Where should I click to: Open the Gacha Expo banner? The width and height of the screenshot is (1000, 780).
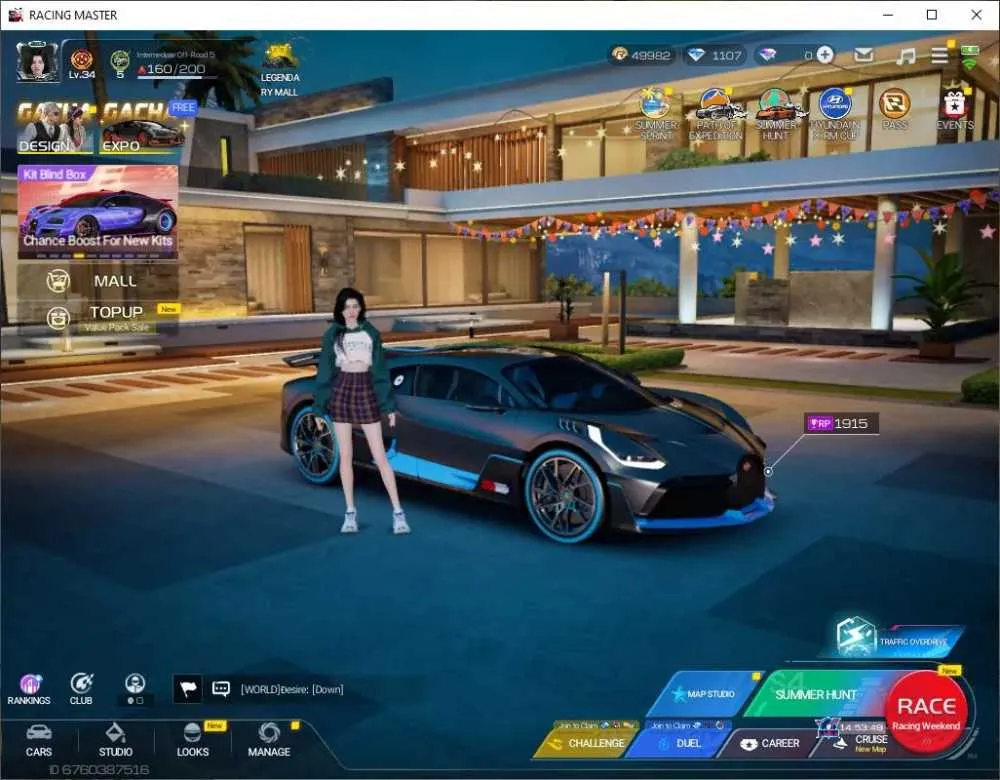click(x=142, y=128)
